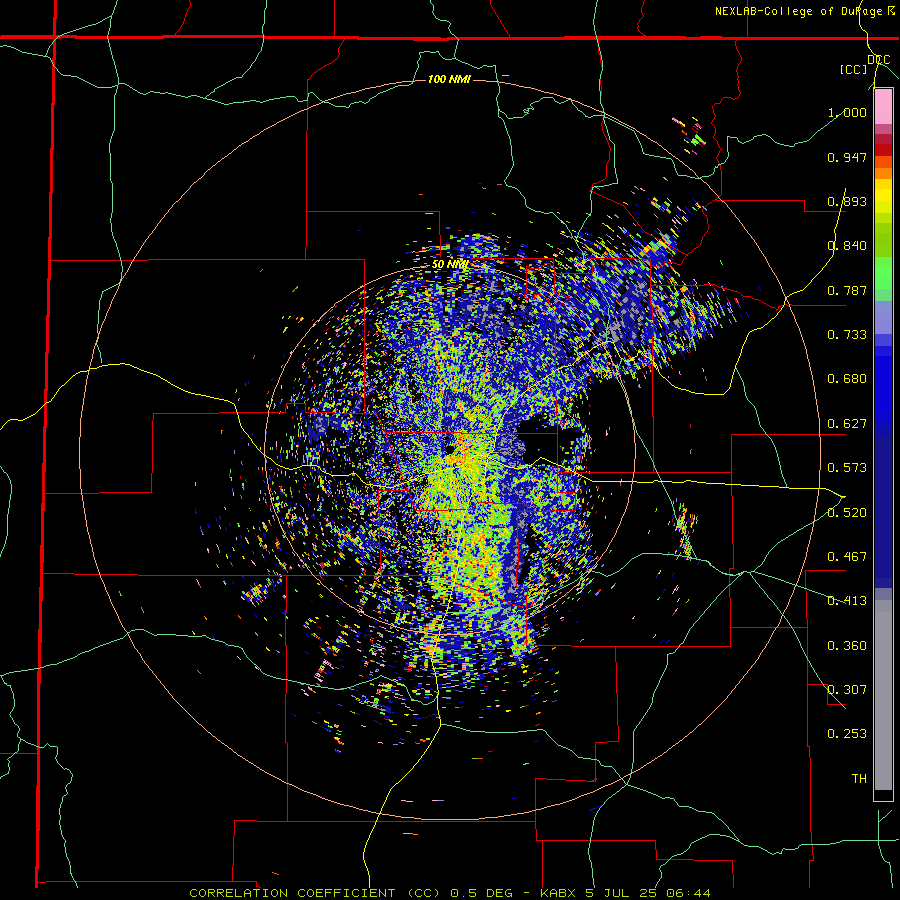900x900 pixels.
Task: Click the 0.893 legend value
Action: [x=847, y=201]
